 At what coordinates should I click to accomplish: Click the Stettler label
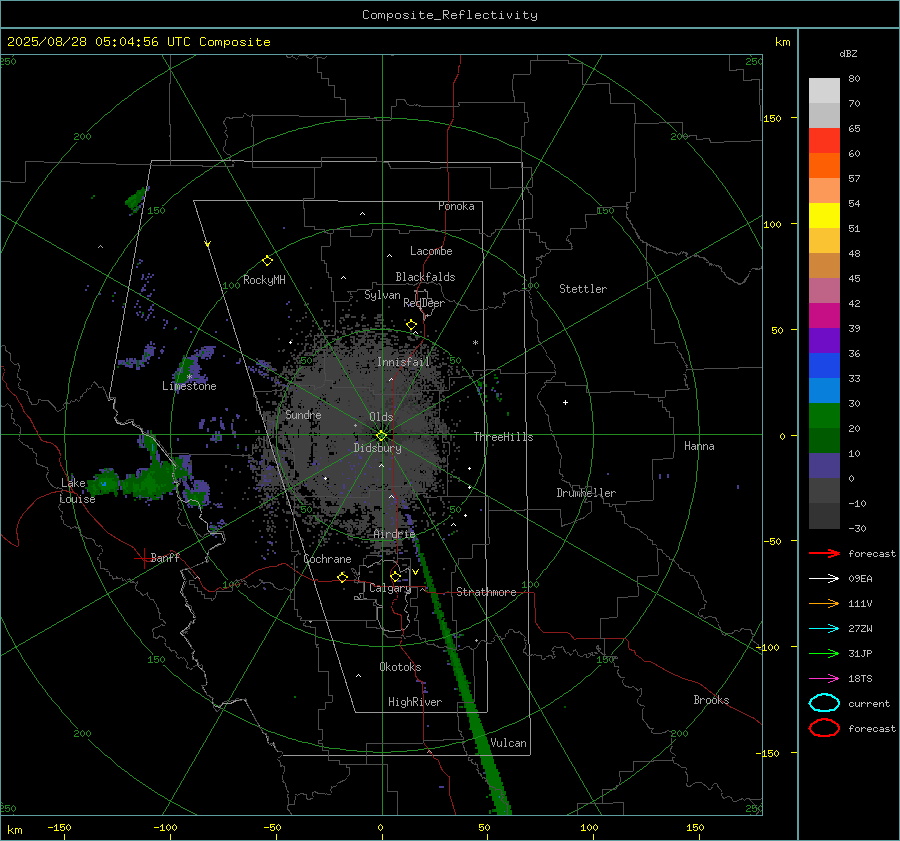pos(583,289)
